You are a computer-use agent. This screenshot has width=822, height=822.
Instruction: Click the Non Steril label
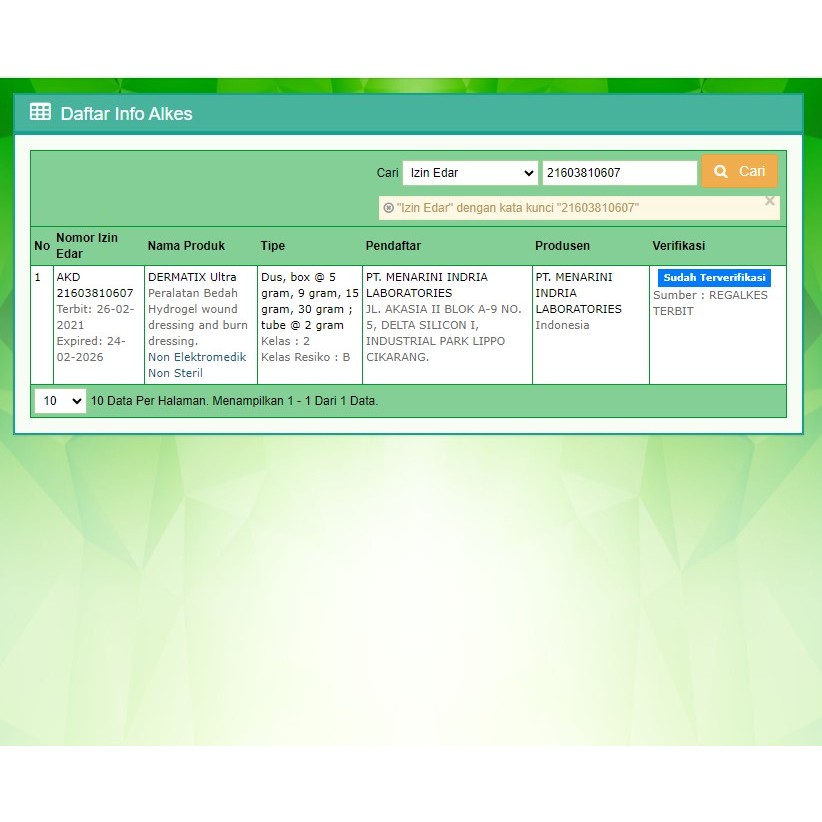[175, 373]
